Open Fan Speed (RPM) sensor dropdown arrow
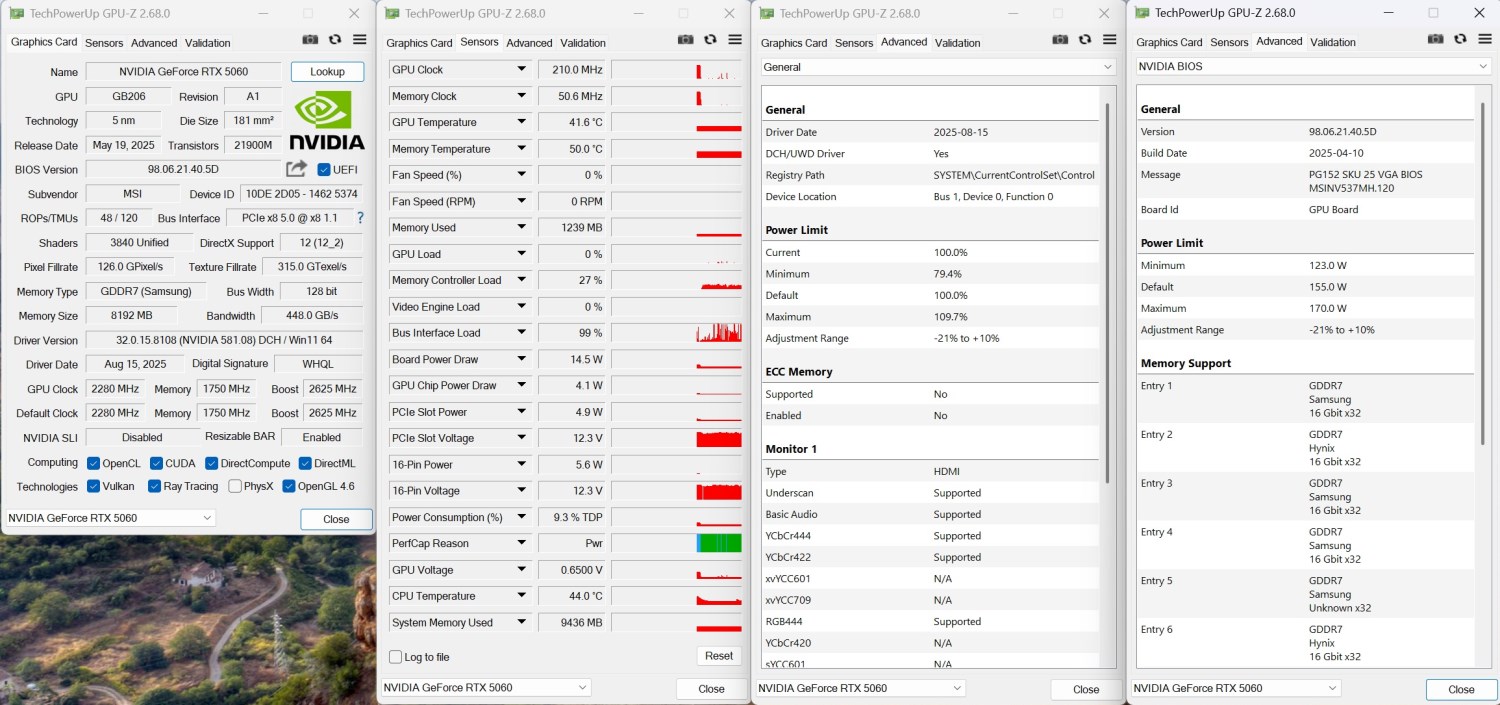1500x705 pixels. pyautogui.click(x=521, y=201)
